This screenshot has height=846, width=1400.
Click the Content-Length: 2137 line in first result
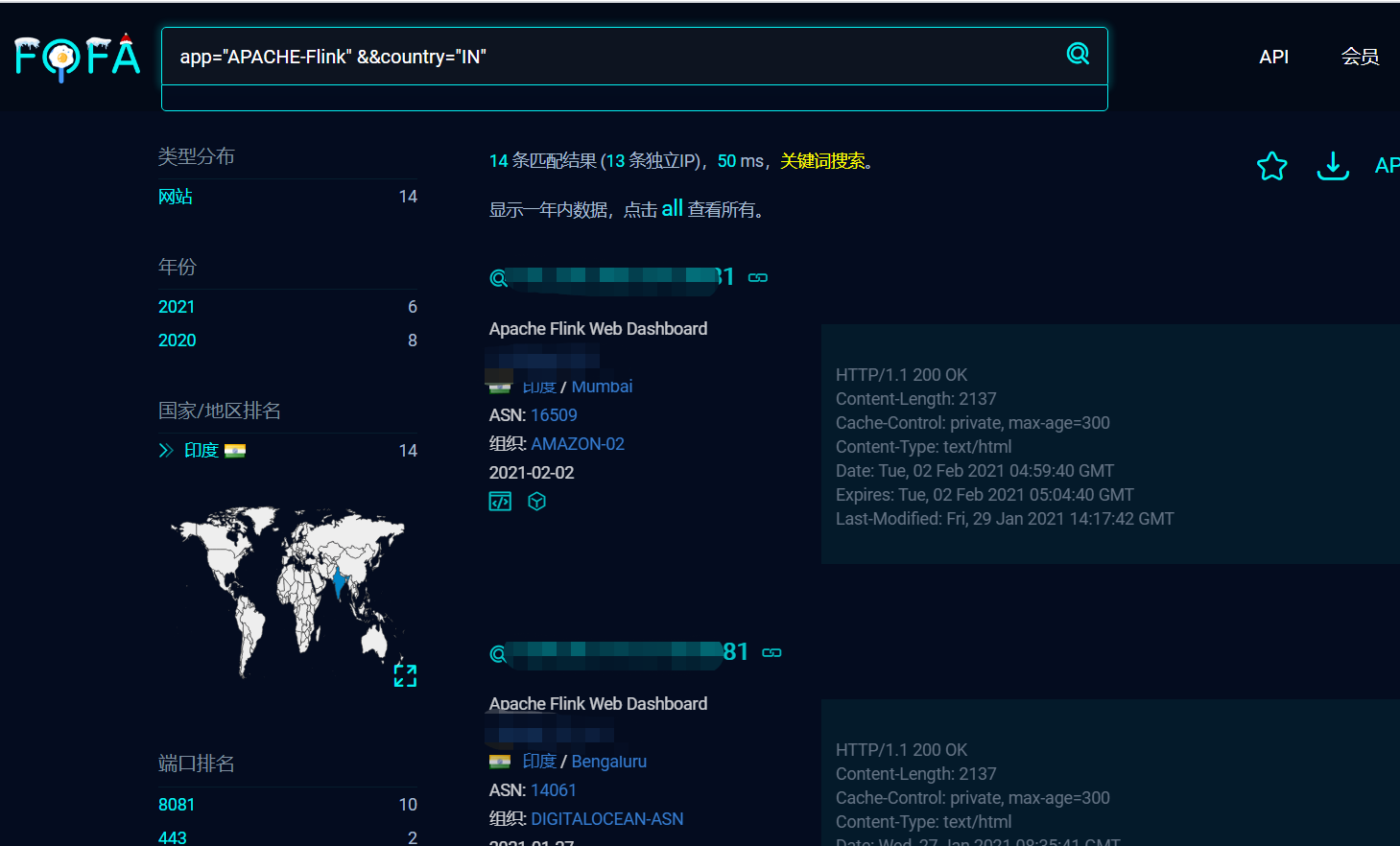(915, 399)
